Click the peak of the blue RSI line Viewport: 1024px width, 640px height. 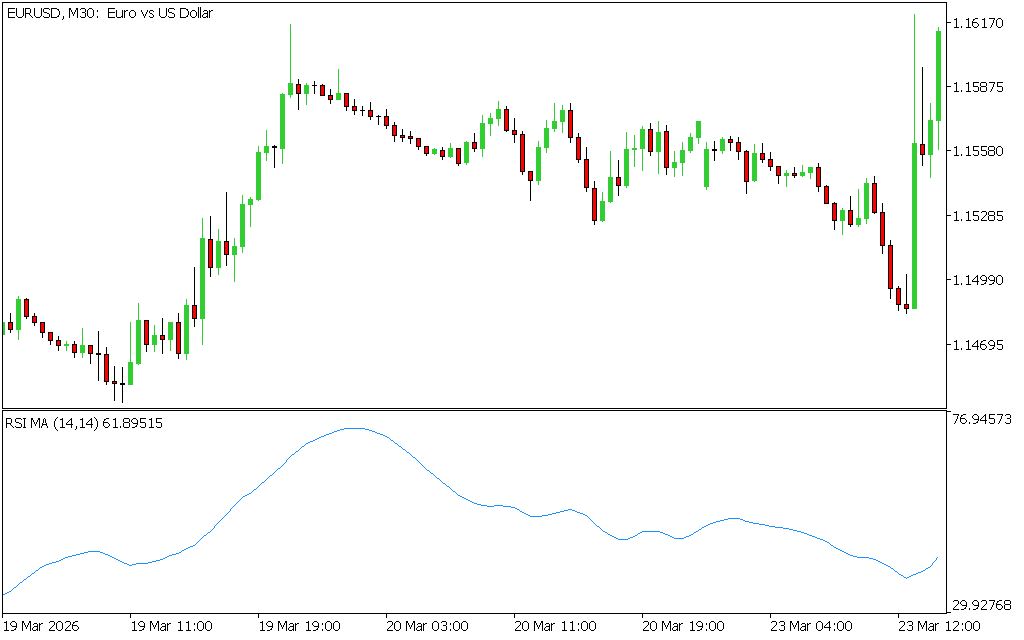pyautogui.click(x=355, y=428)
